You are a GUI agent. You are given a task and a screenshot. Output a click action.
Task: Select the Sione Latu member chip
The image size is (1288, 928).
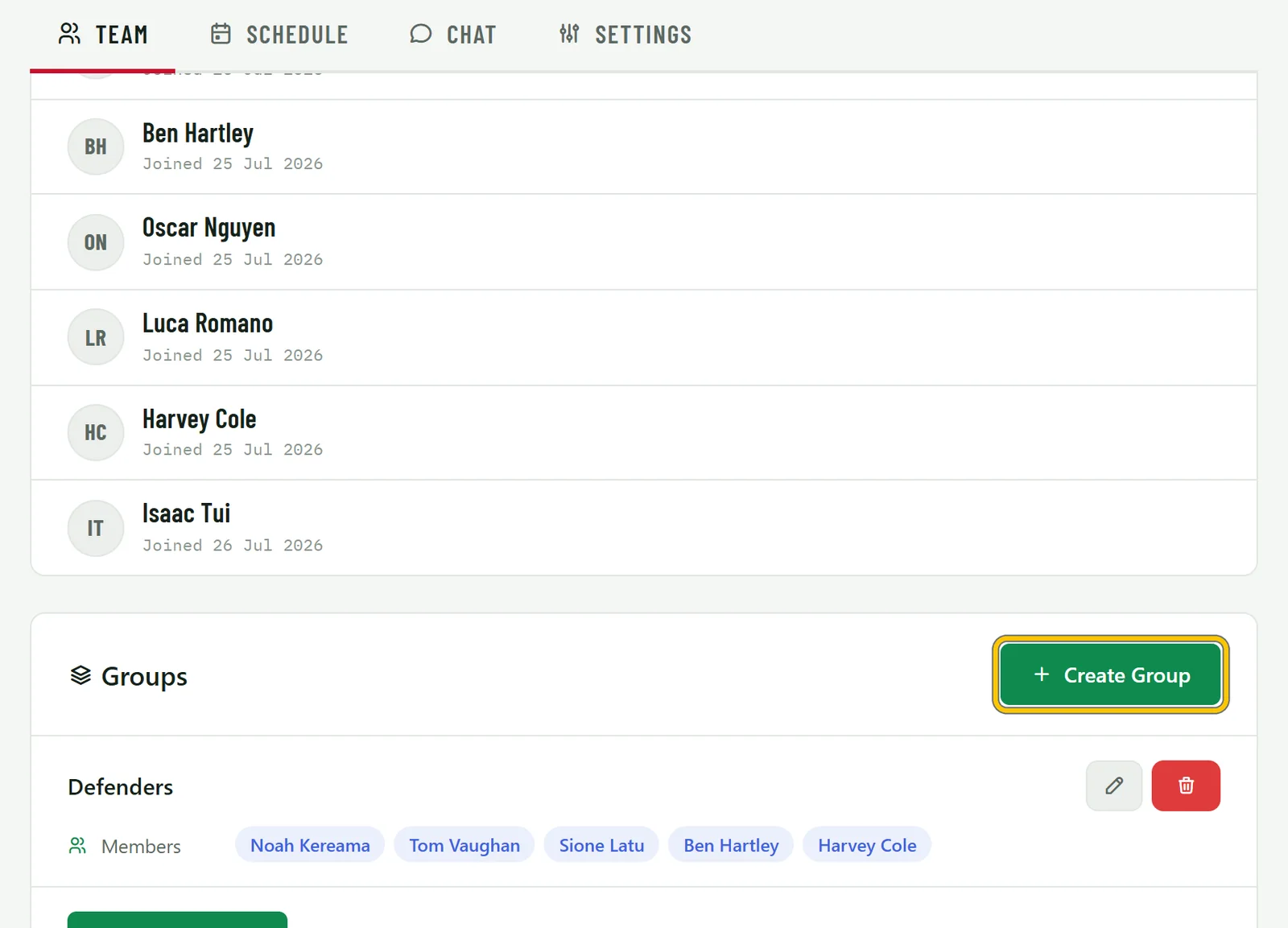pos(601,845)
